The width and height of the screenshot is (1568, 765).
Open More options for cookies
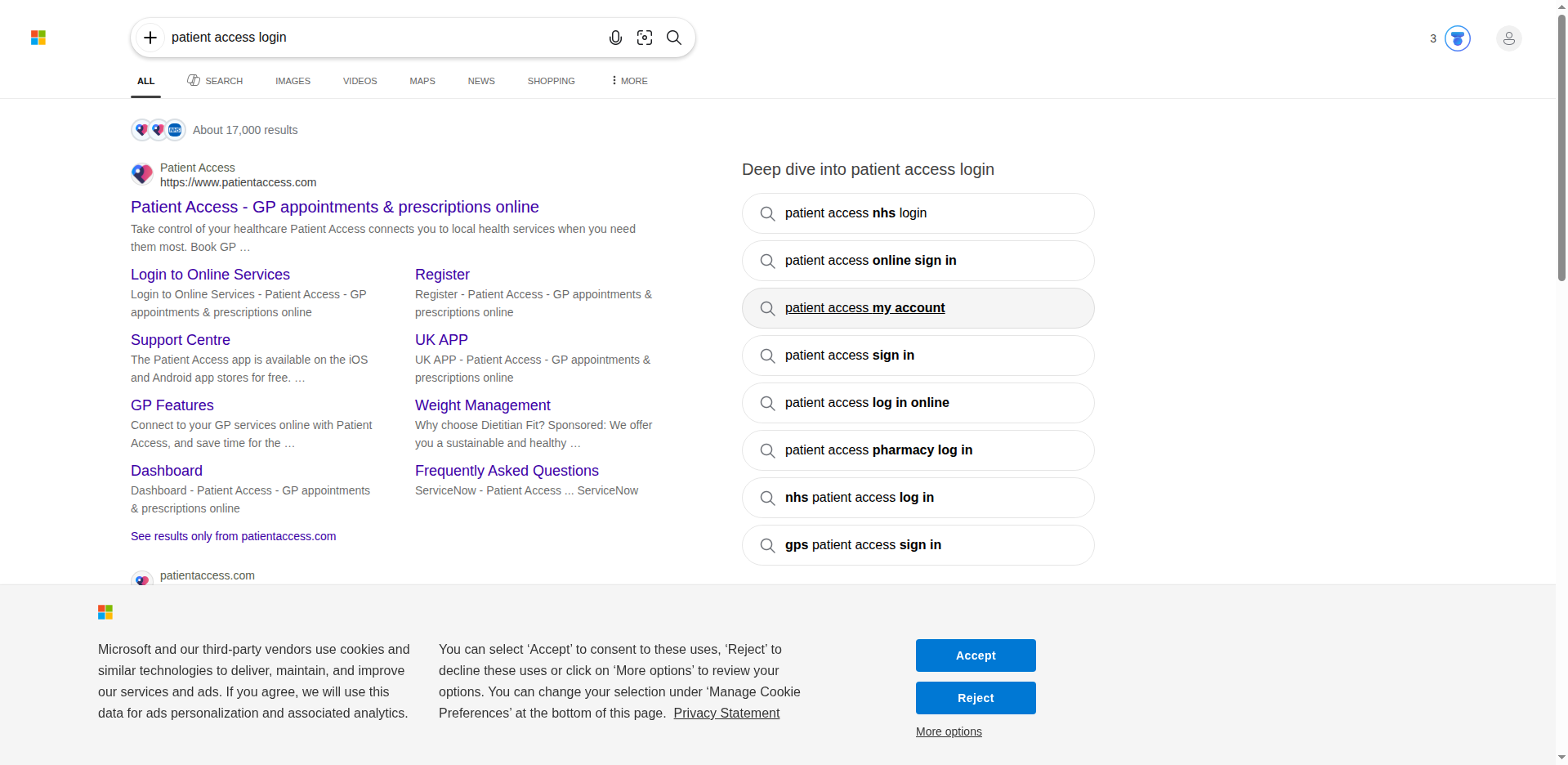pos(949,731)
